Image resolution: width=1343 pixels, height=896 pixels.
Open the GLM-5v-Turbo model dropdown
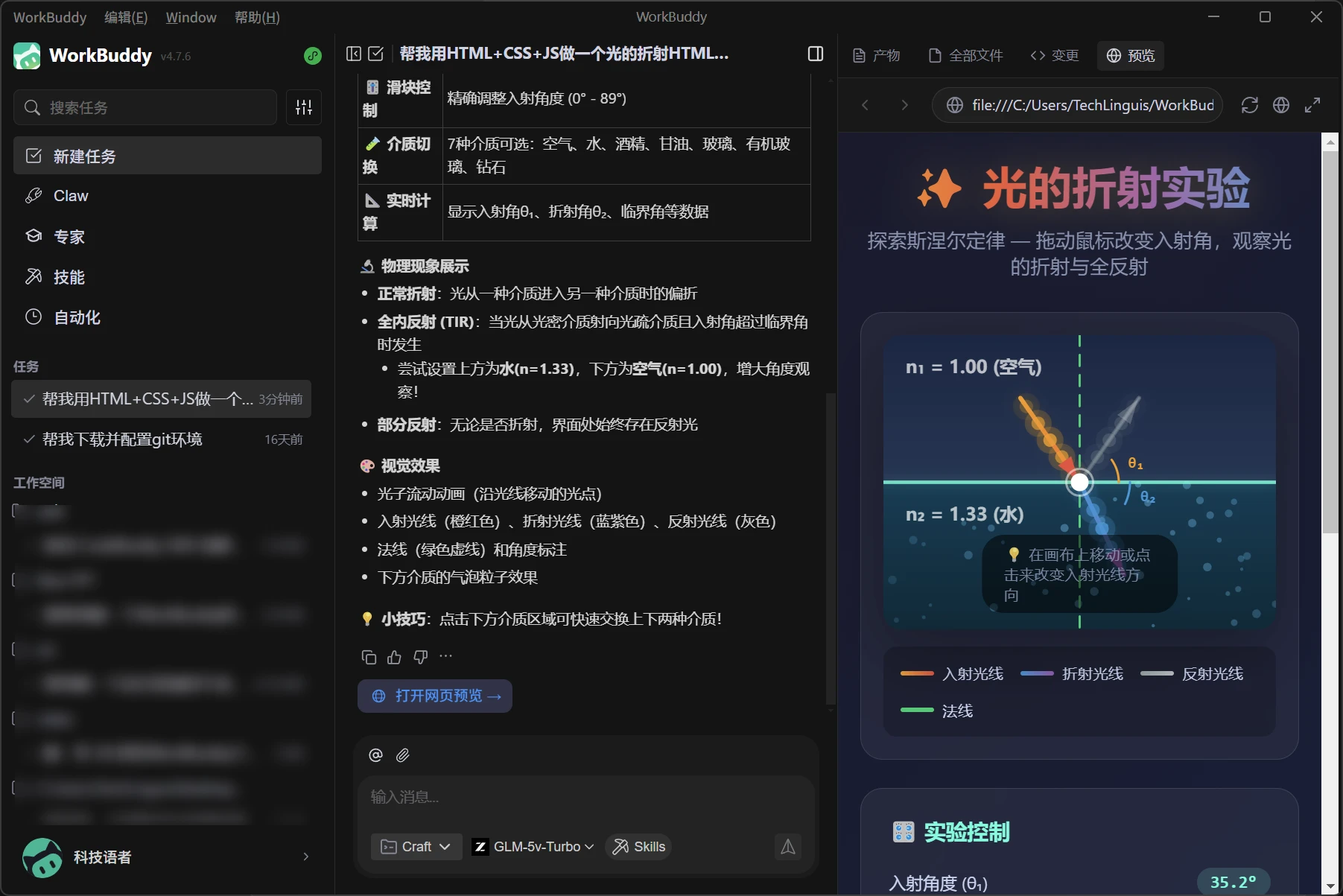pos(534,847)
